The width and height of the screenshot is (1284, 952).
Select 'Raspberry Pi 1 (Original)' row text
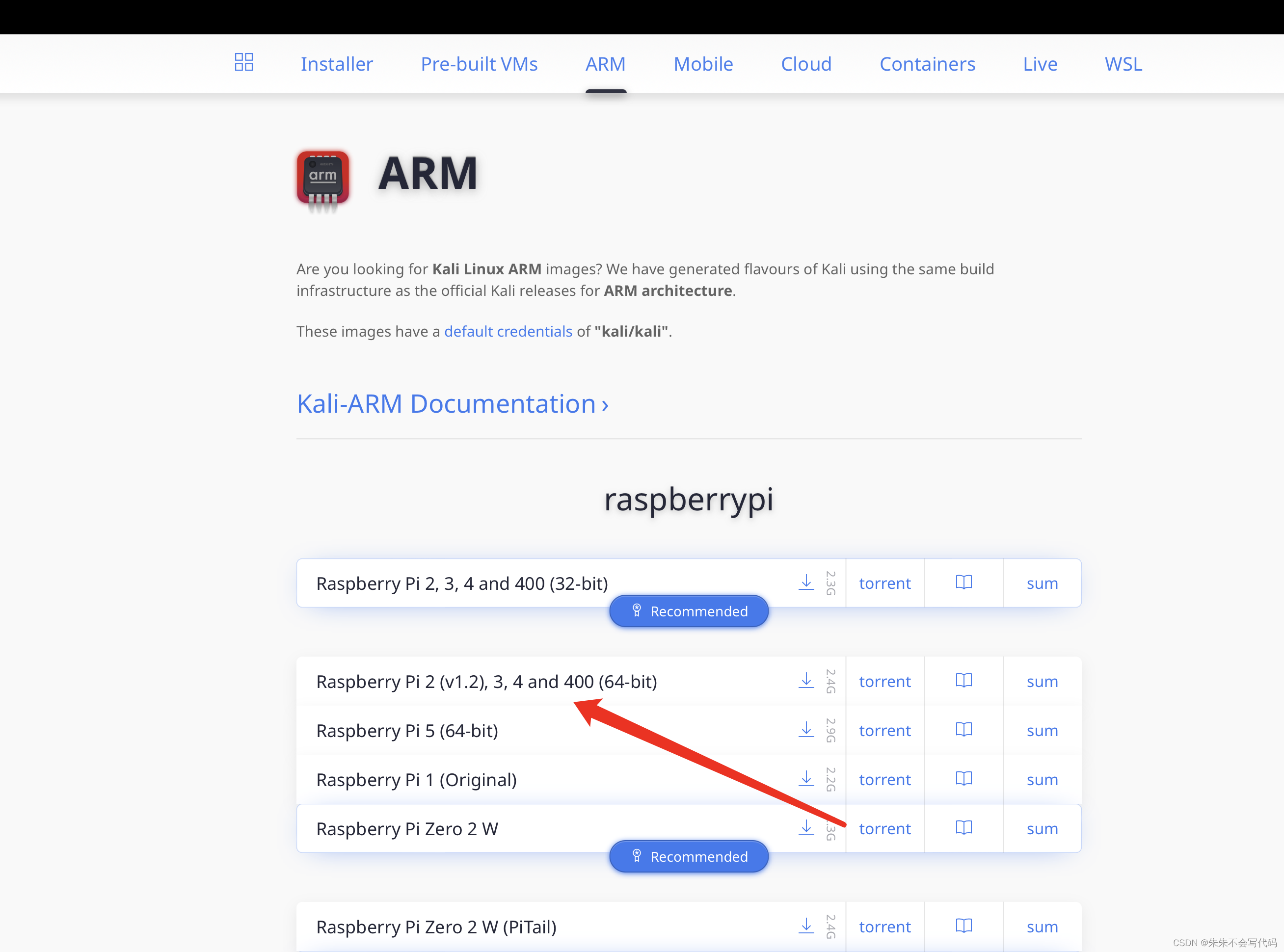pyautogui.click(x=417, y=780)
